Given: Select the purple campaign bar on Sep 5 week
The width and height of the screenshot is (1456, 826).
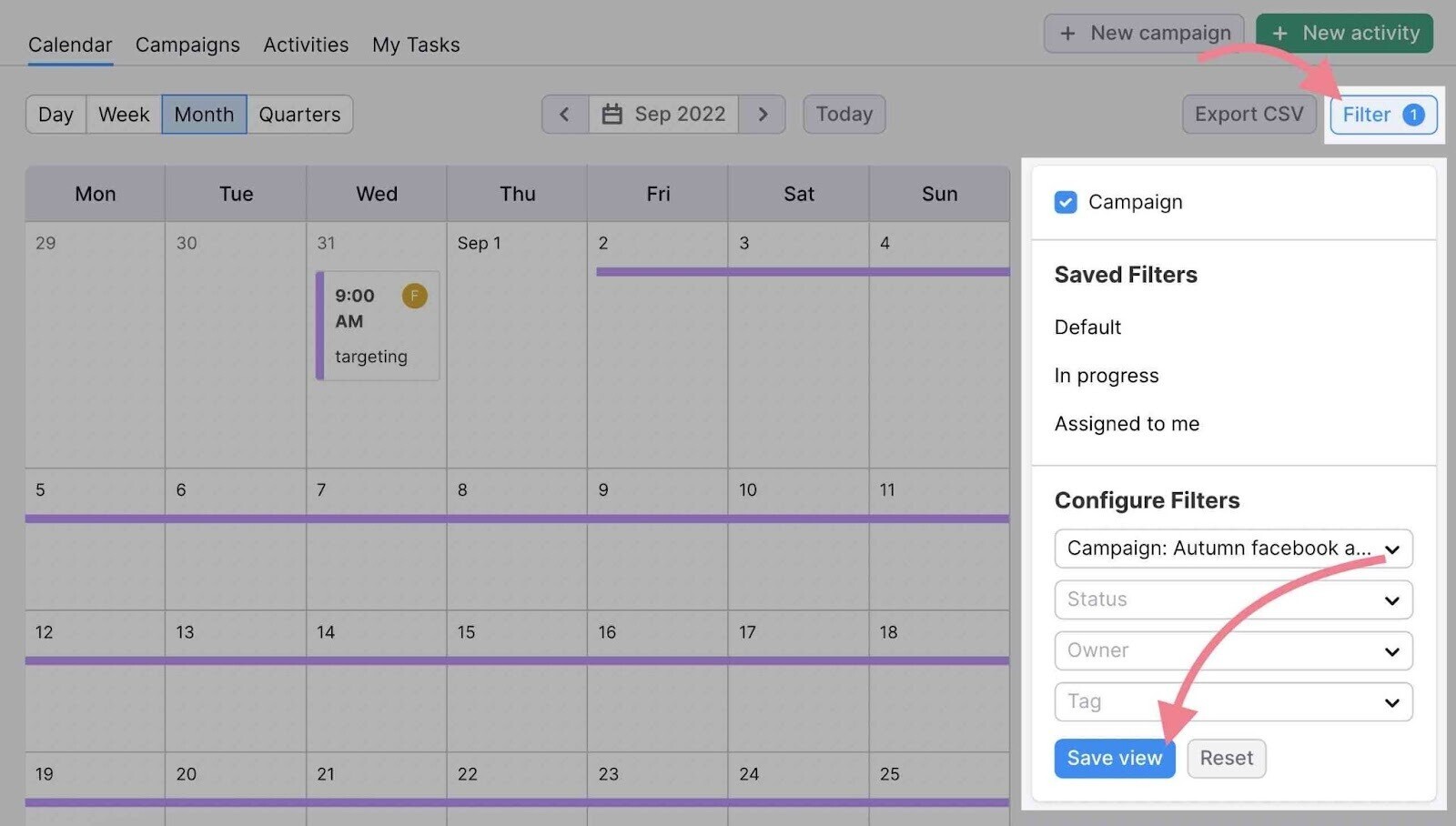Looking at the screenshot, I should point(517,519).
